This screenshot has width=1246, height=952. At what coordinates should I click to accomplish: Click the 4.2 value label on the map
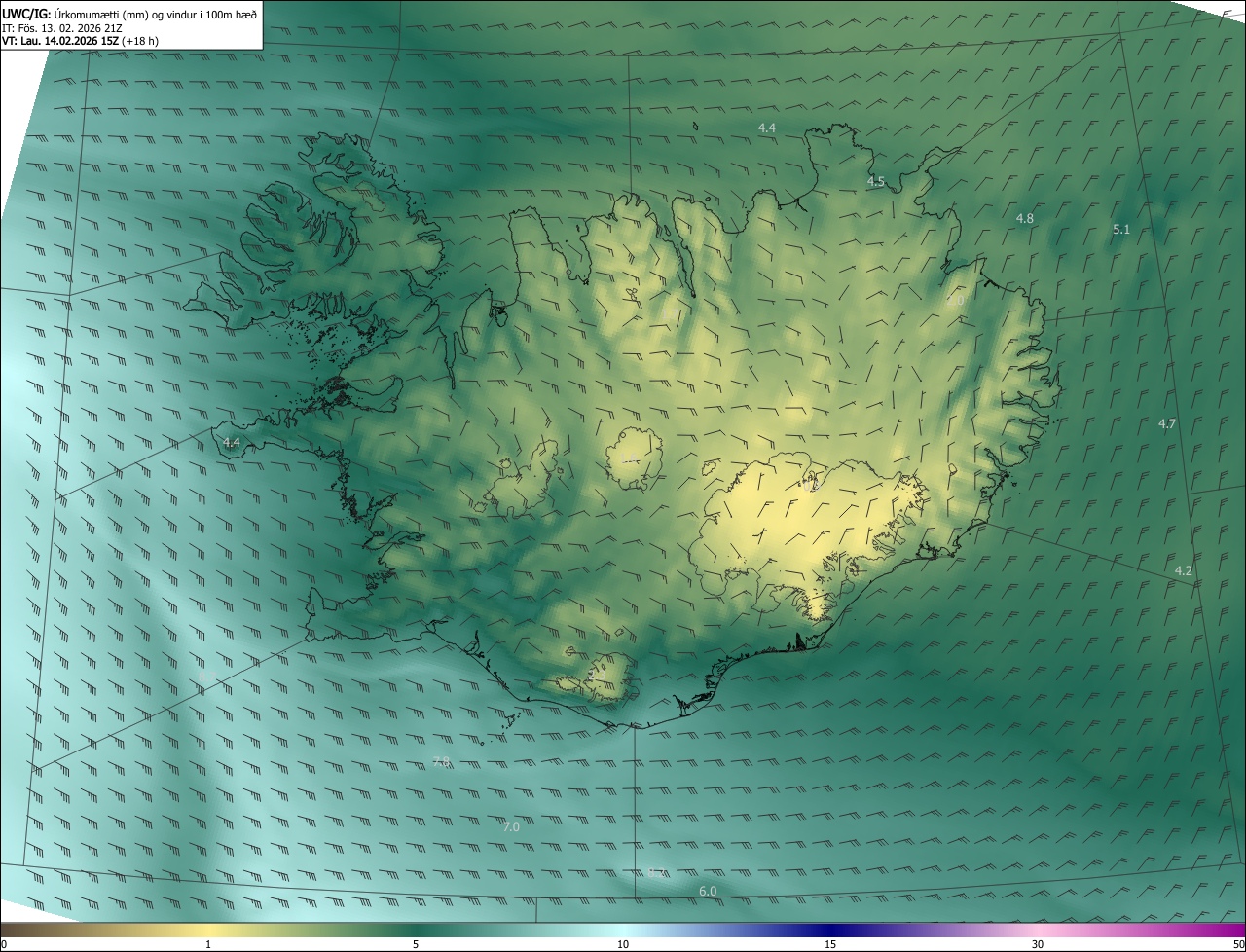(1184, 571)
